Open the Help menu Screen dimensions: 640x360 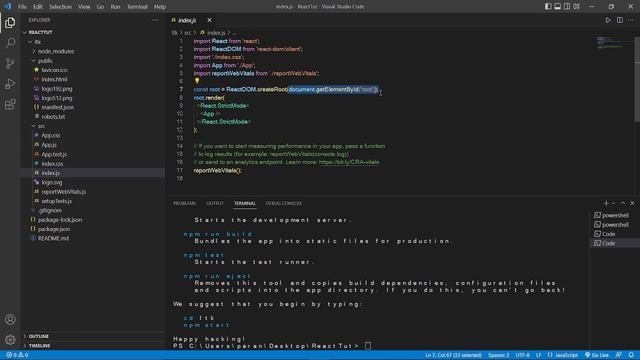pyautogui.click(x=160, y=7)
